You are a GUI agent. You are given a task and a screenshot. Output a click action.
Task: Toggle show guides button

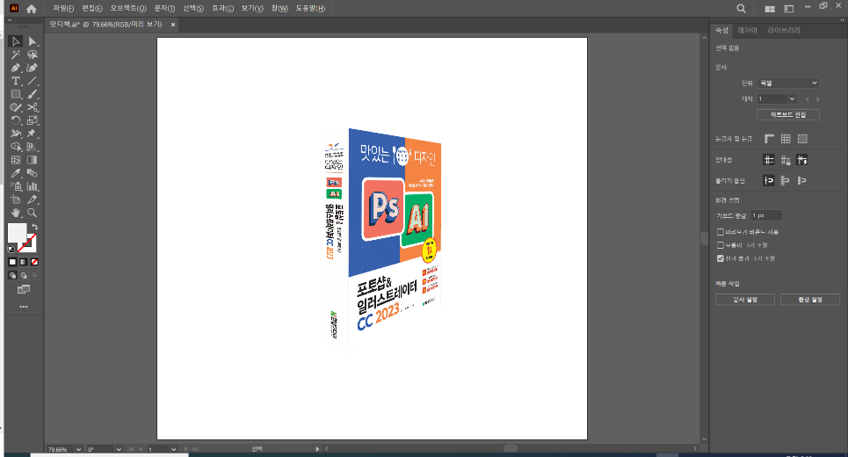point(768,160)
